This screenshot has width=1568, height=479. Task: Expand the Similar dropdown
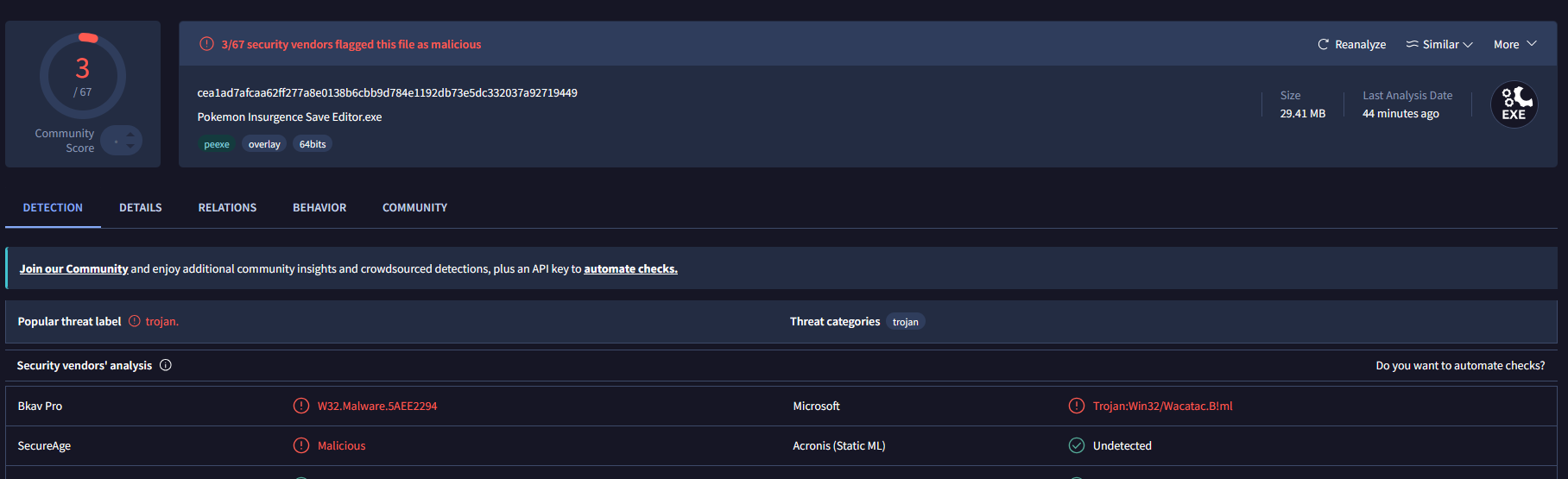point(1439,44)
